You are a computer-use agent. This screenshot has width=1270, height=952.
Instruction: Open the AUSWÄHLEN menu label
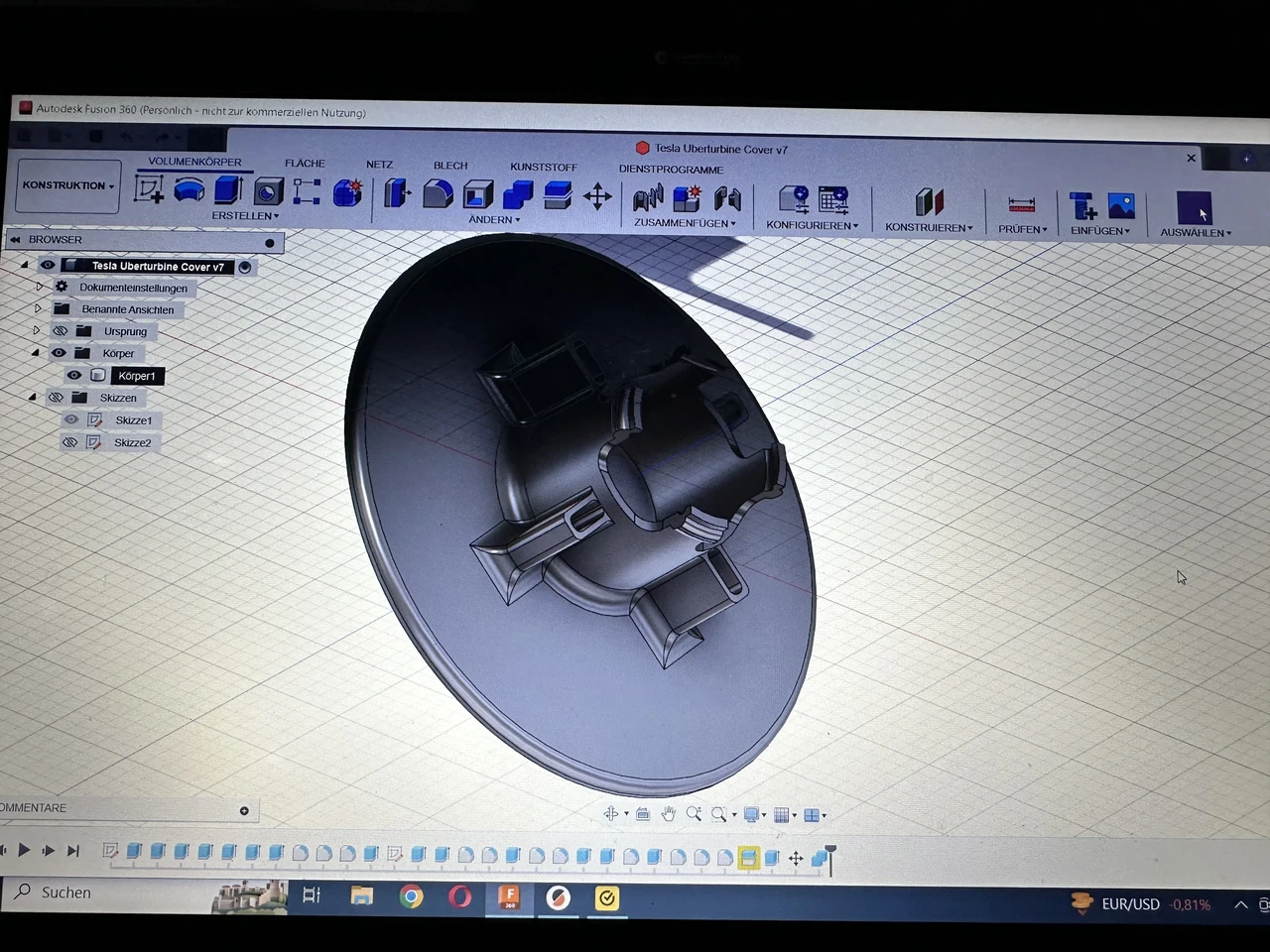pos(1196,233)
